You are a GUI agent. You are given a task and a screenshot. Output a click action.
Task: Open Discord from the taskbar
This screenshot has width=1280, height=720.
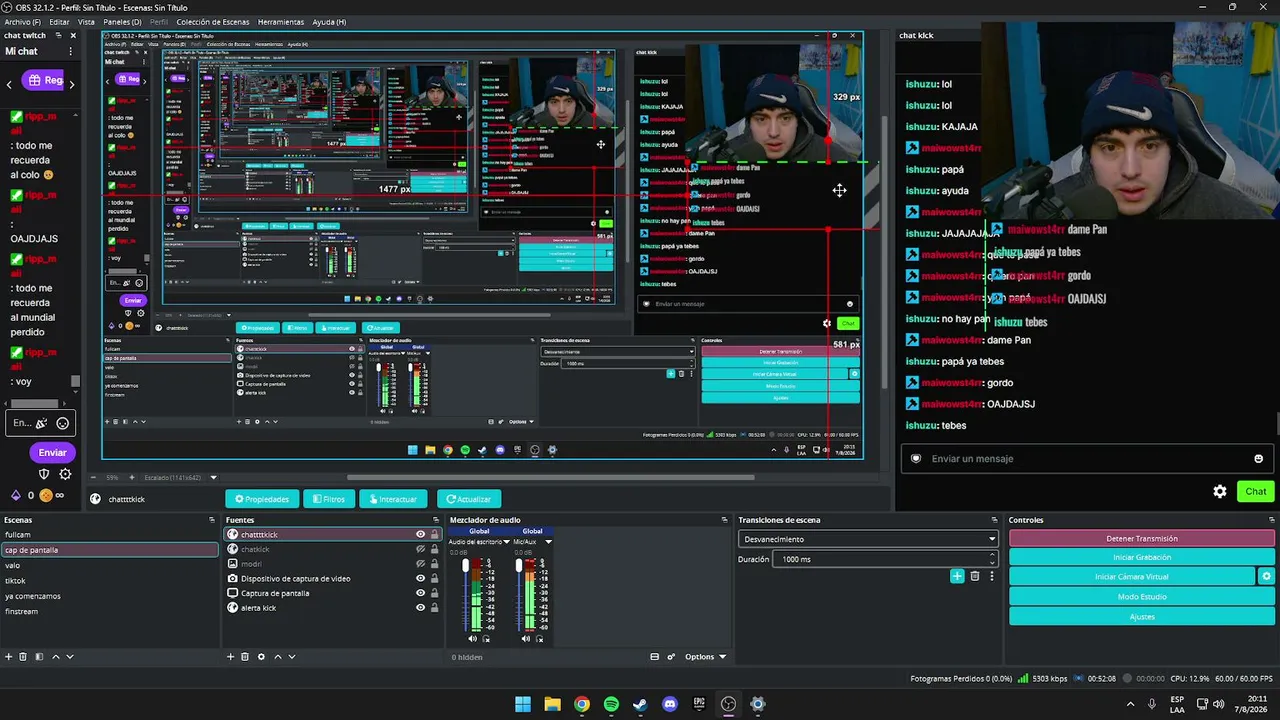[670, 704]
